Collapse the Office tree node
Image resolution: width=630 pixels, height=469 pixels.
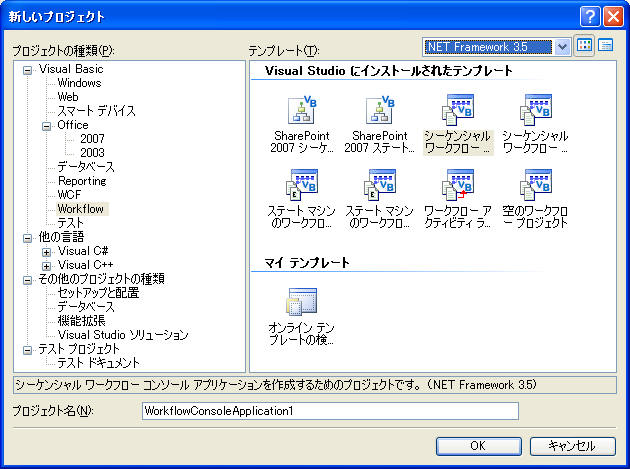47,127
